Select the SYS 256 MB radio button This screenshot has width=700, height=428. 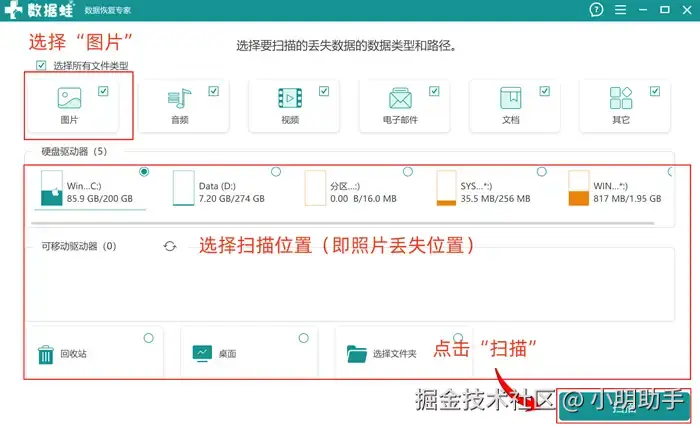click(542, 171)
